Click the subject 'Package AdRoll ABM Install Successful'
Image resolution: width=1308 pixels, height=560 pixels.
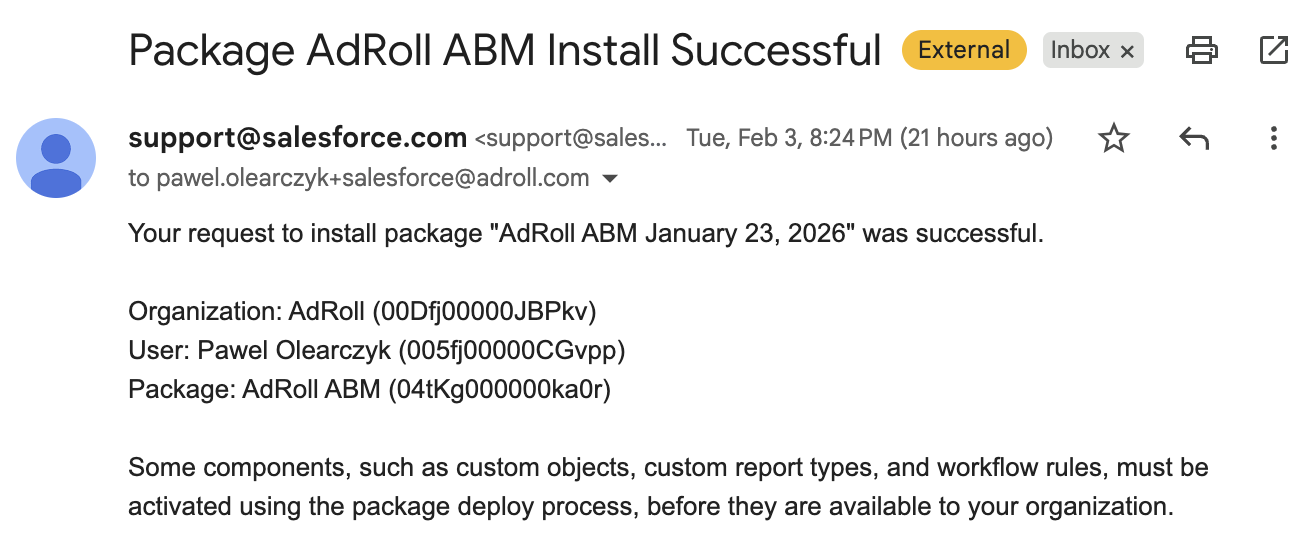[505, 50]
